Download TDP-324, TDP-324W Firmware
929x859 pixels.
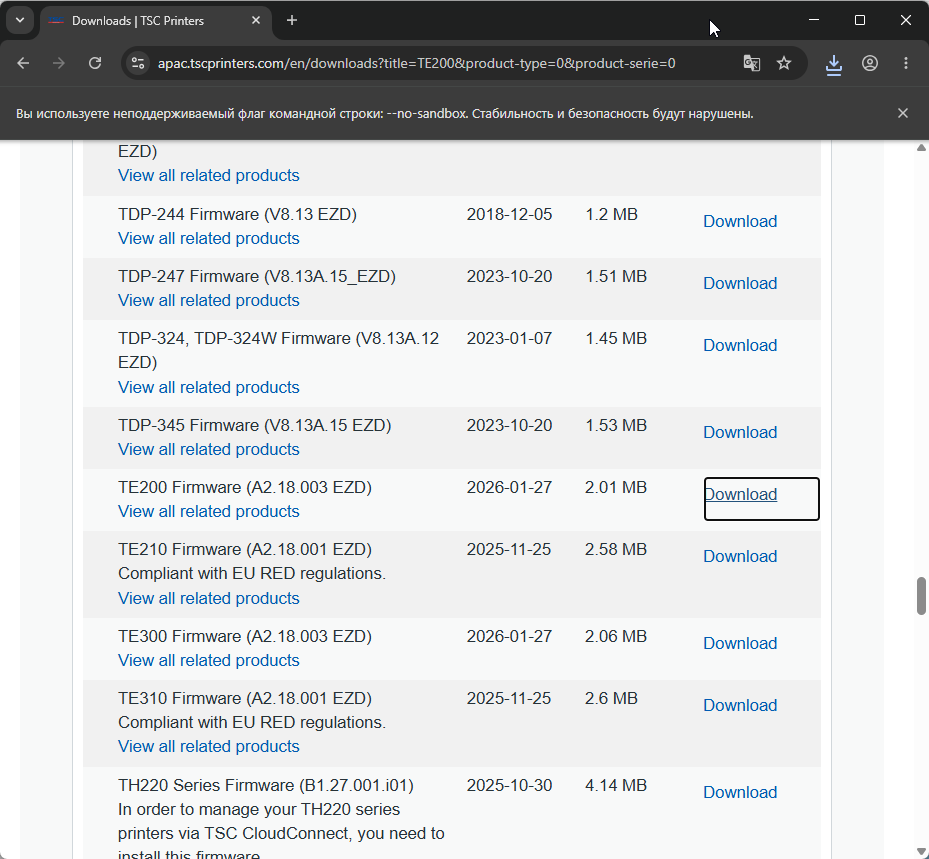pos(739,345)
